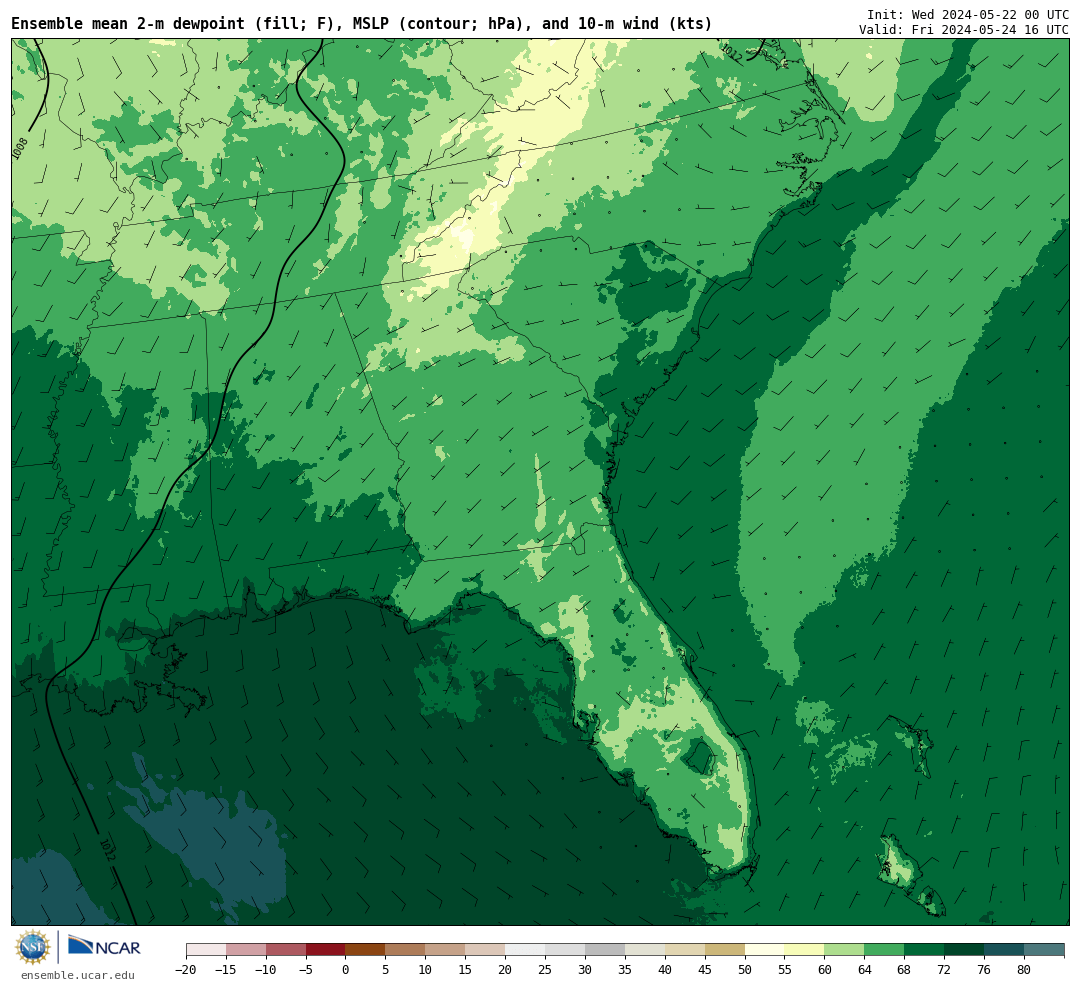The image size is (1080, 988).
Task: Select the light green 60 to 64 swatch
Action: point(844,950)
